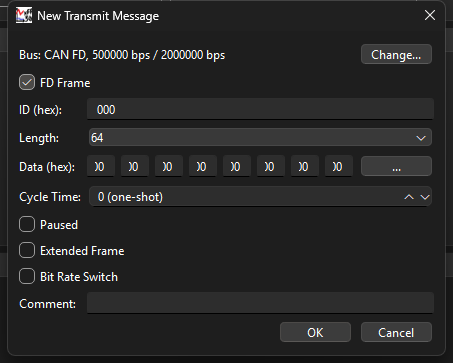This screenshot has height=363, width=453.
Task: Click the fifth Data (hex) byte field
Action: [237, 166]
